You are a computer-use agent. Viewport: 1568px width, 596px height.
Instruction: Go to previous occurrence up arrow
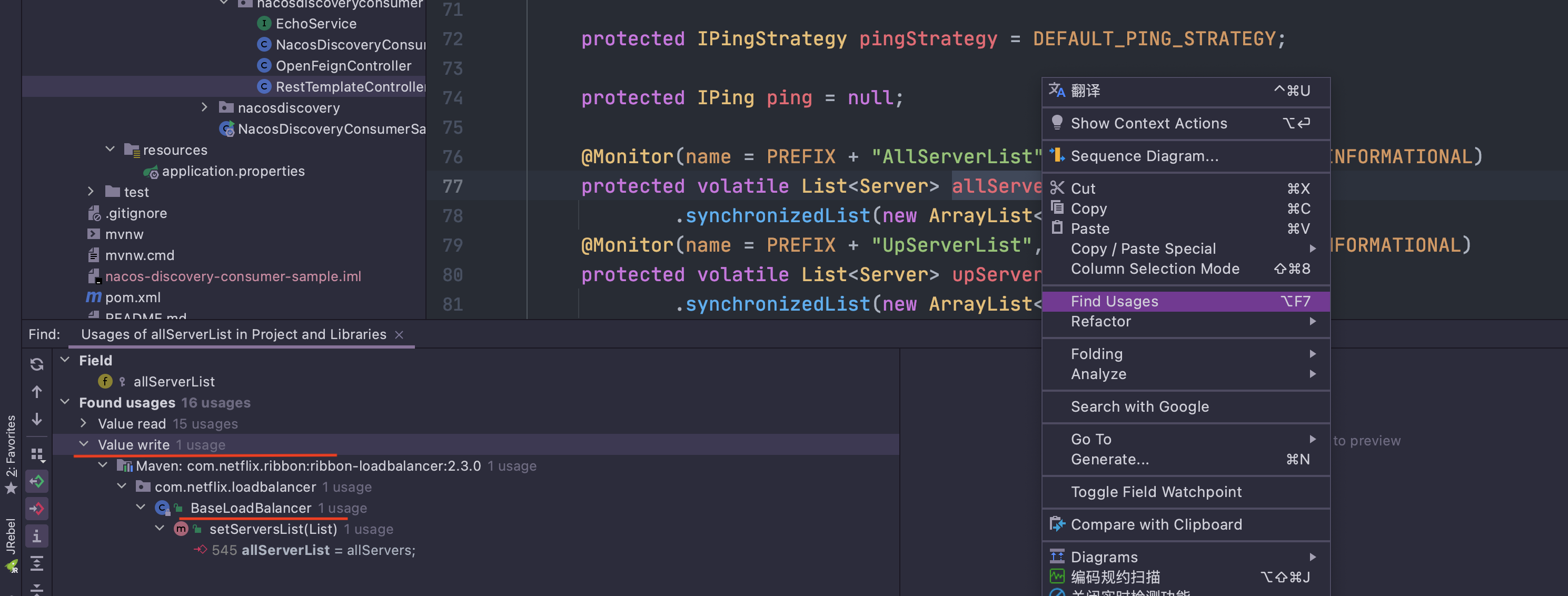point(36,391)
